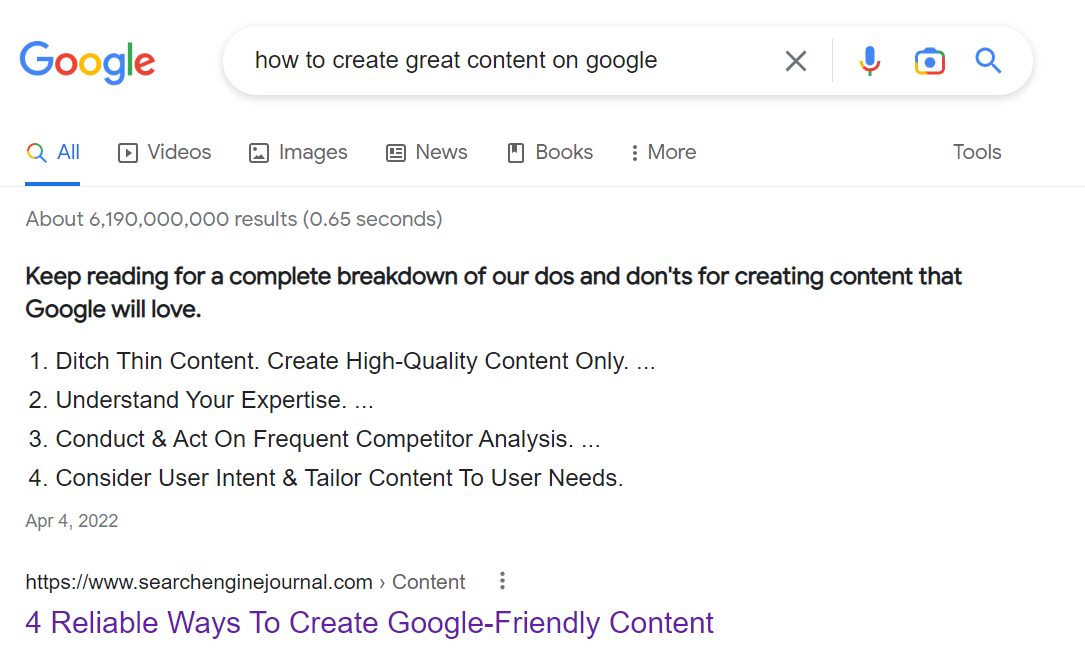Image resolution: width=1085 pixels, height=656 pixels.
Task: Switch to the All results tab
Action: (53, 152)
